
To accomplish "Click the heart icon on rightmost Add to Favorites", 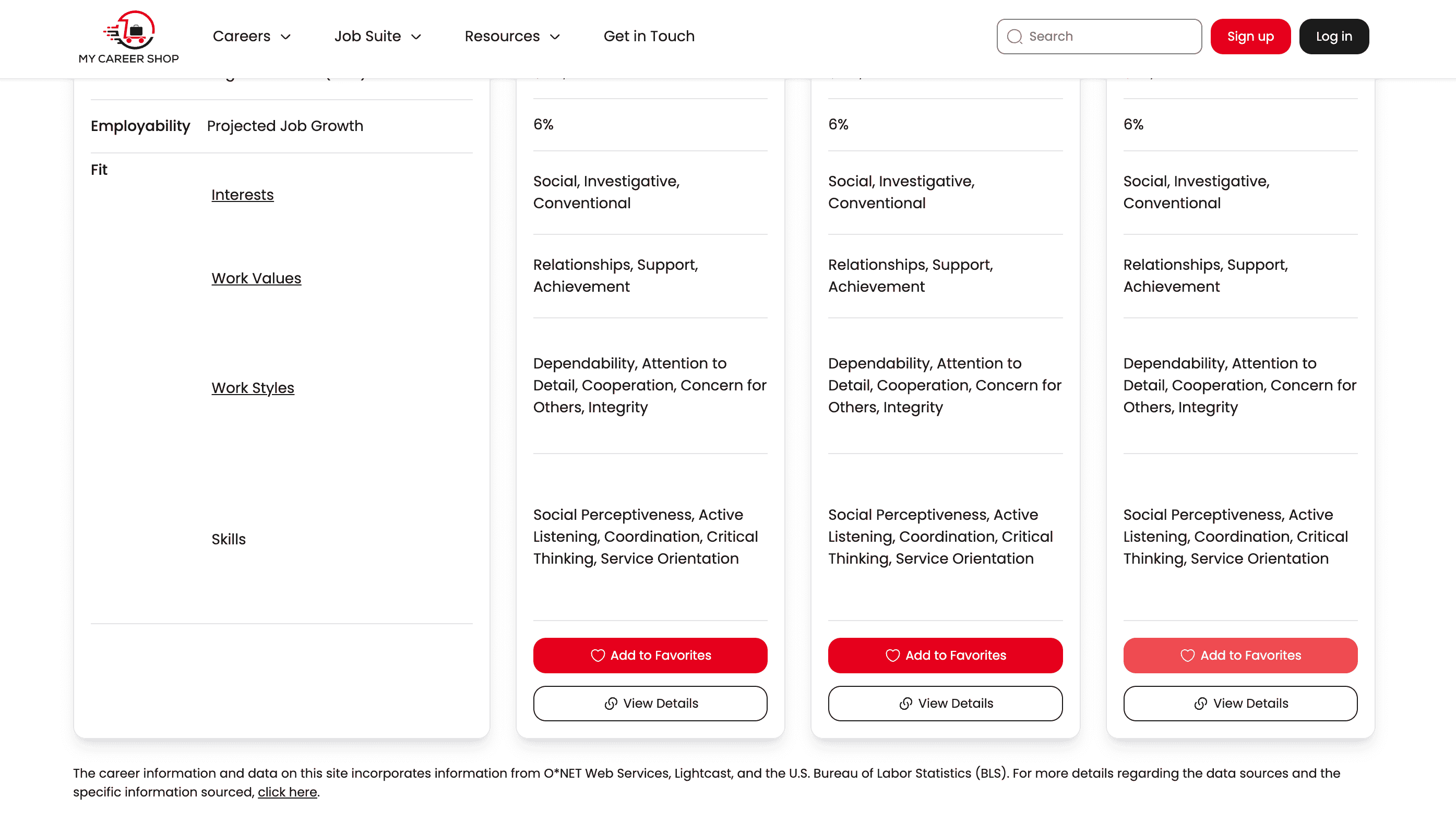I will pyautogui.click(x=1189, y=656).
